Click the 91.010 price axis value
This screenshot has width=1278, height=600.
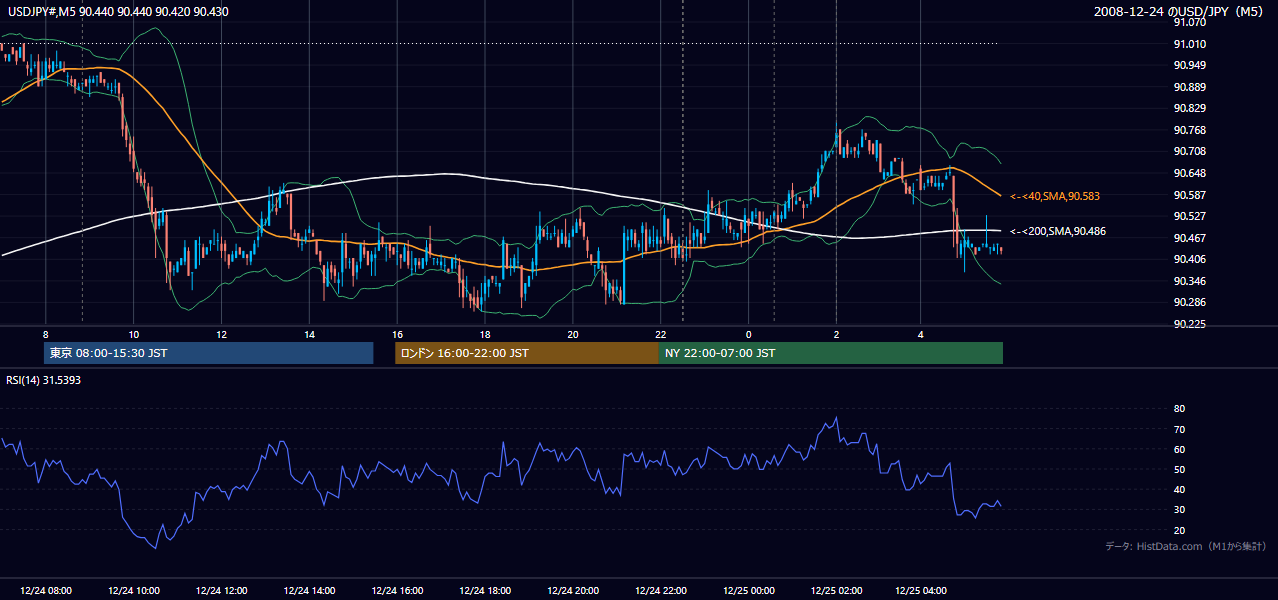[x=1190, y=44]
